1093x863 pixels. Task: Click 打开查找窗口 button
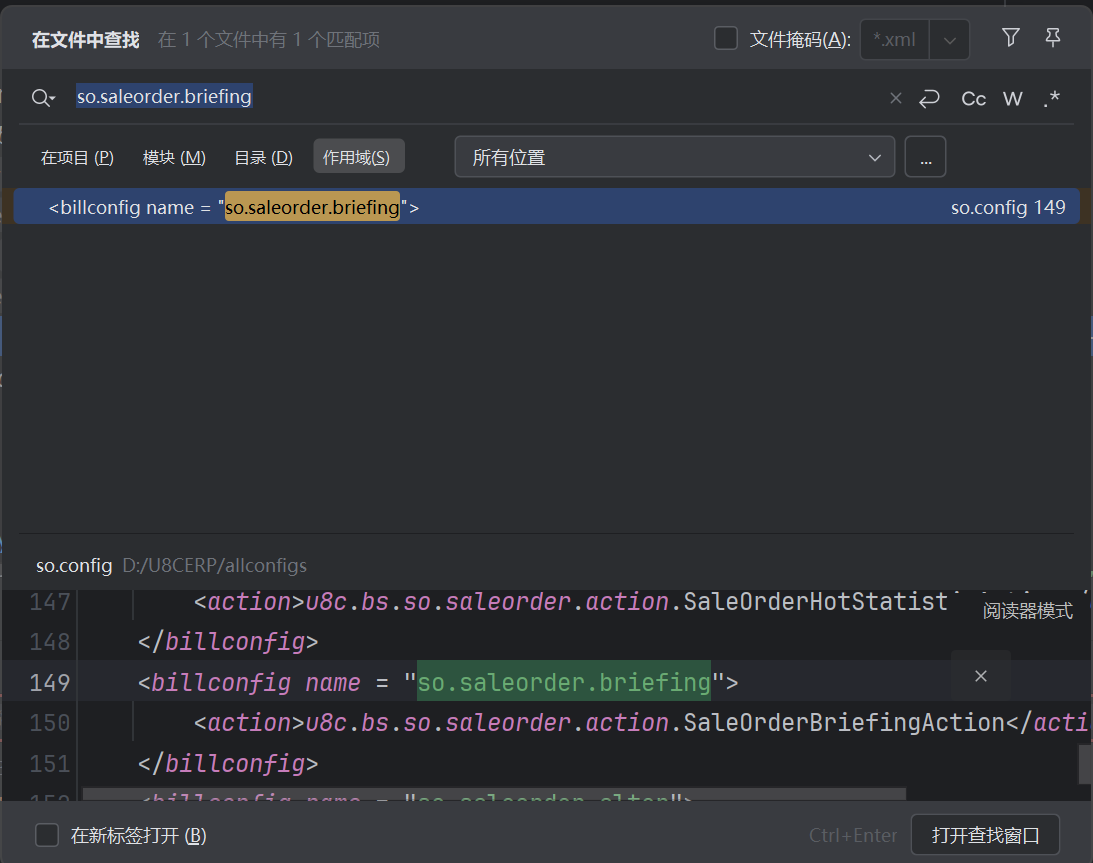[985, 835]
